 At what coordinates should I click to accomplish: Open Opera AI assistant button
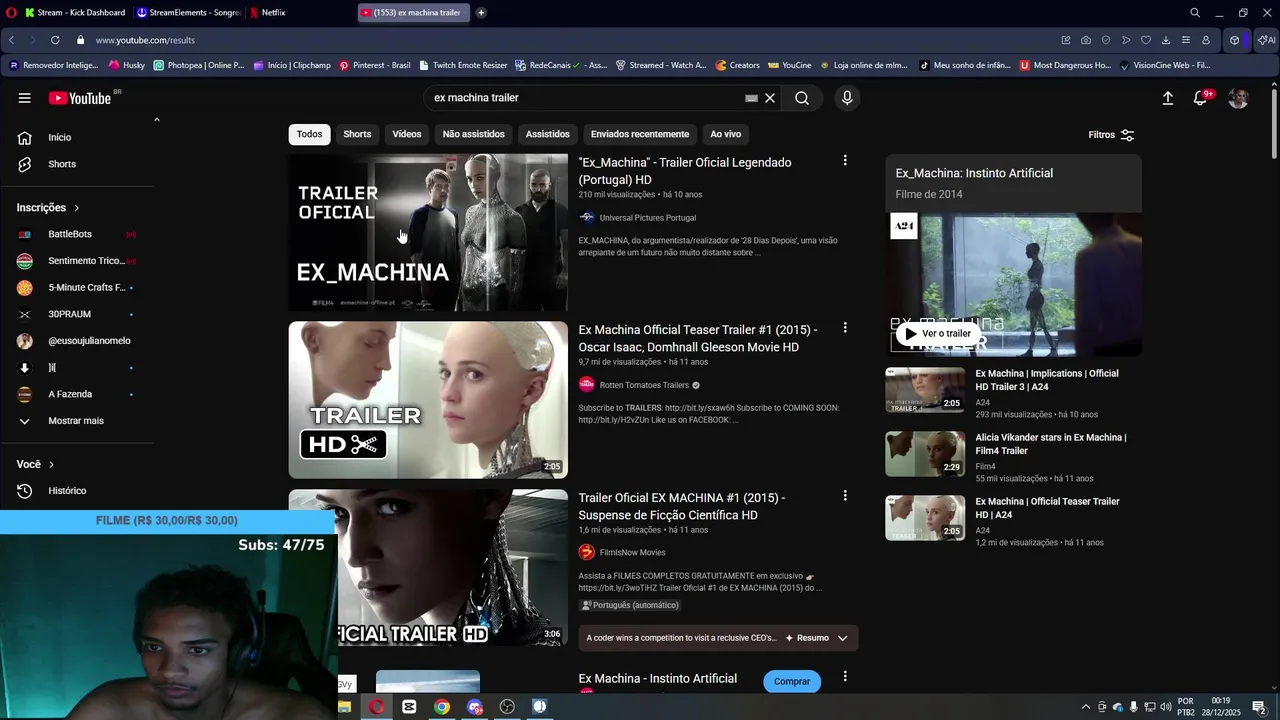1266,40
